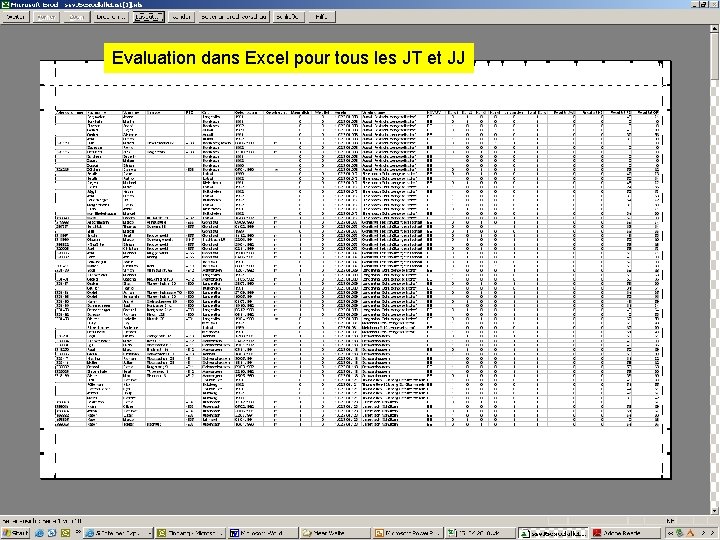Open the Drucken print dialog button

pyautogui.click(x=111, y=17)
